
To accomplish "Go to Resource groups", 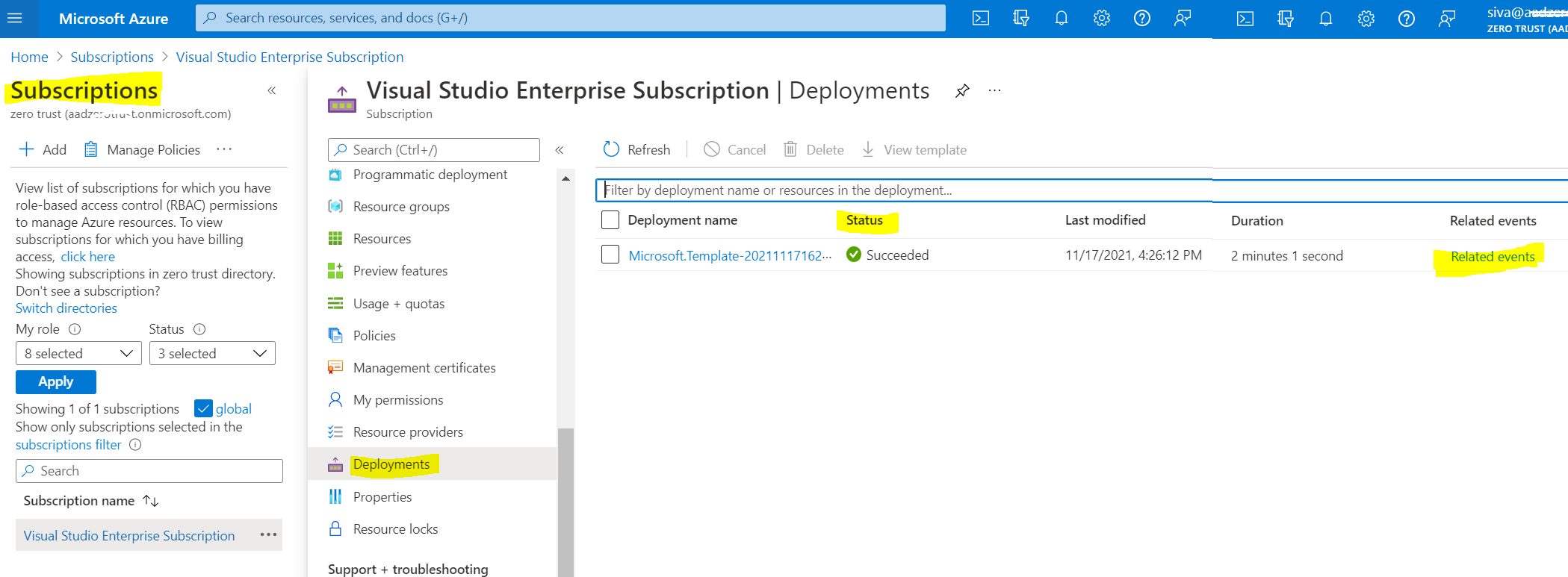I will (401, 207).
